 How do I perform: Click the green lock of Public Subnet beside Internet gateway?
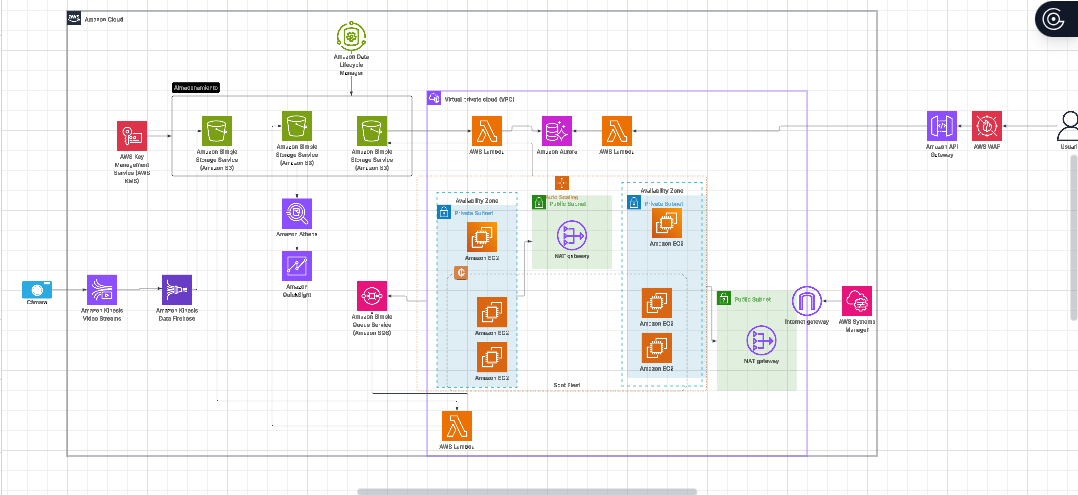[x=724, y=298]
